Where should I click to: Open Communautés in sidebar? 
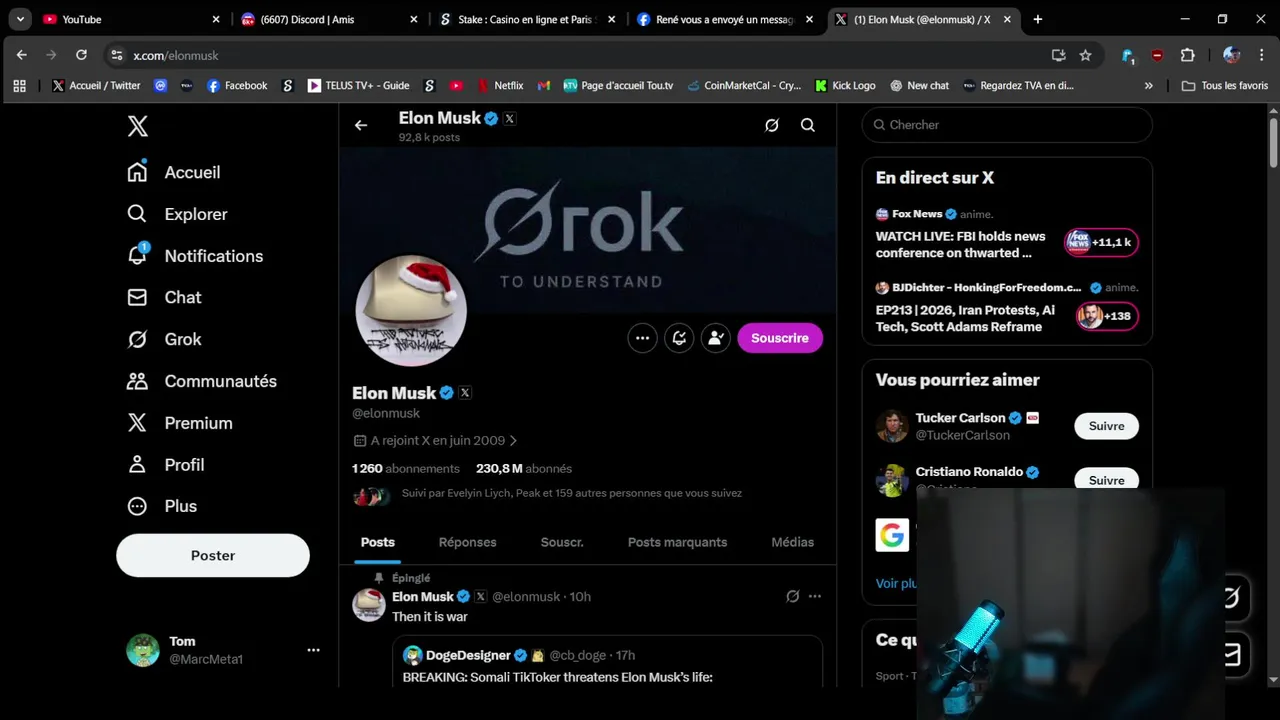(202, 381)
